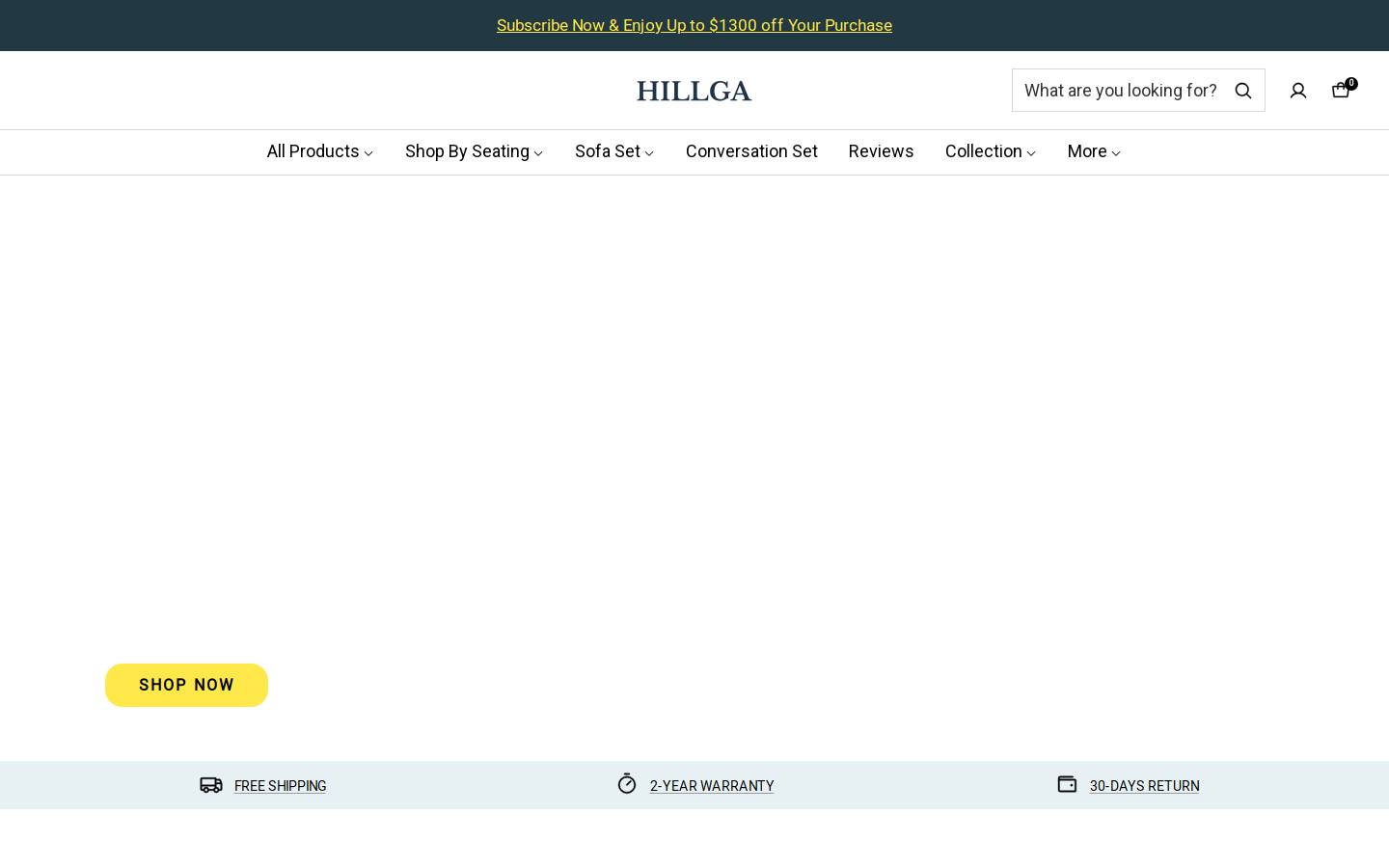Click the warranty stopwatch icon
The width and height of the screenshot is (1389, 868).
[x=627, y=784]
